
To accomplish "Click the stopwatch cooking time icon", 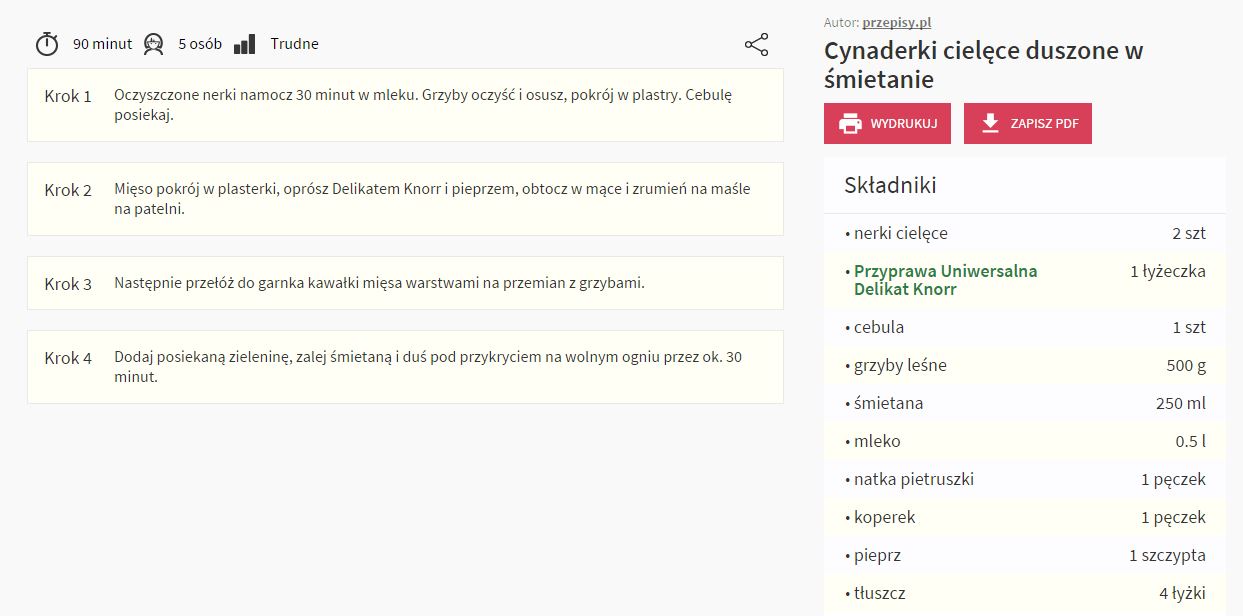I will [x=47, y=44].
